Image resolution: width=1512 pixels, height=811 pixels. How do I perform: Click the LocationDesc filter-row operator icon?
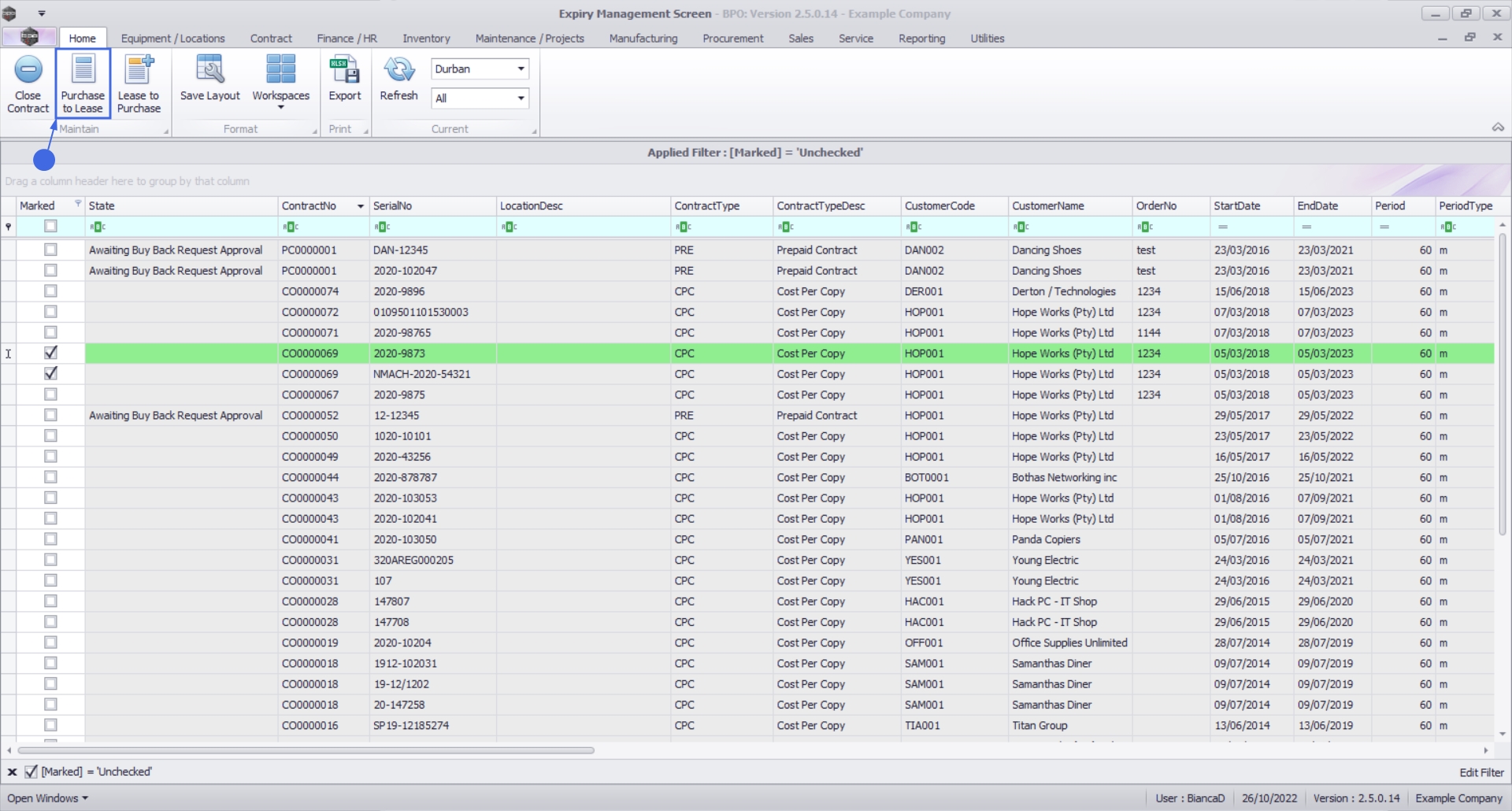click(x=510, y=227)
